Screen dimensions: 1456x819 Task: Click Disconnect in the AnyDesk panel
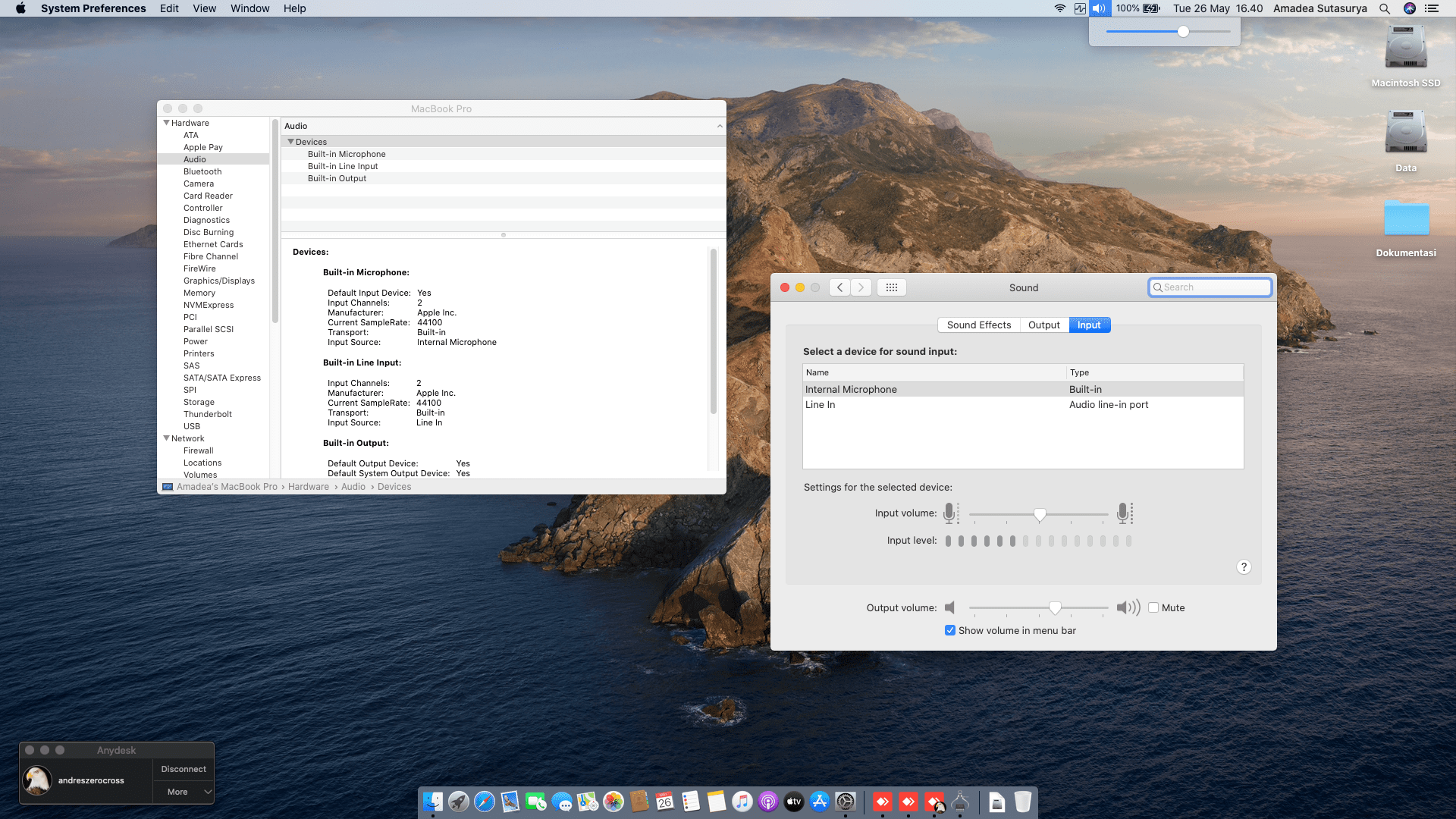pyautogui.click(x=184, y=769)
